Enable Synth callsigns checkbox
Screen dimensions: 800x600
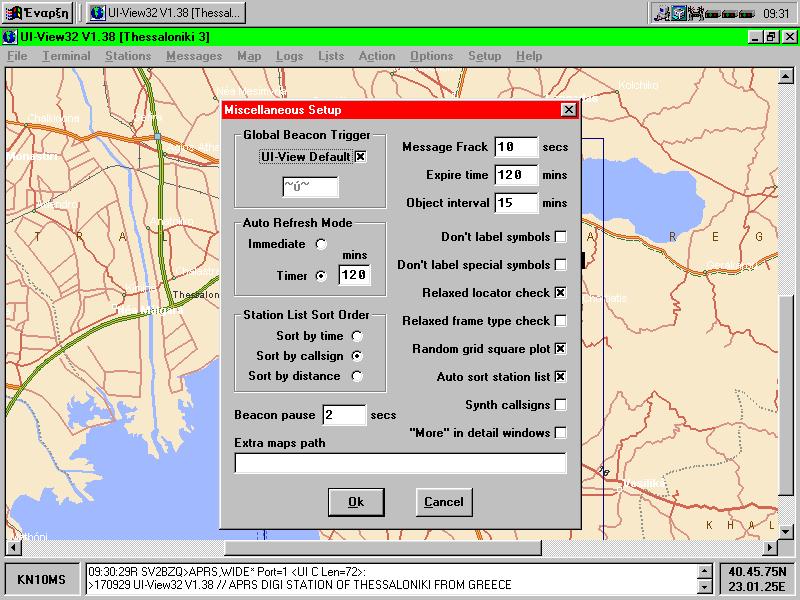560,405
